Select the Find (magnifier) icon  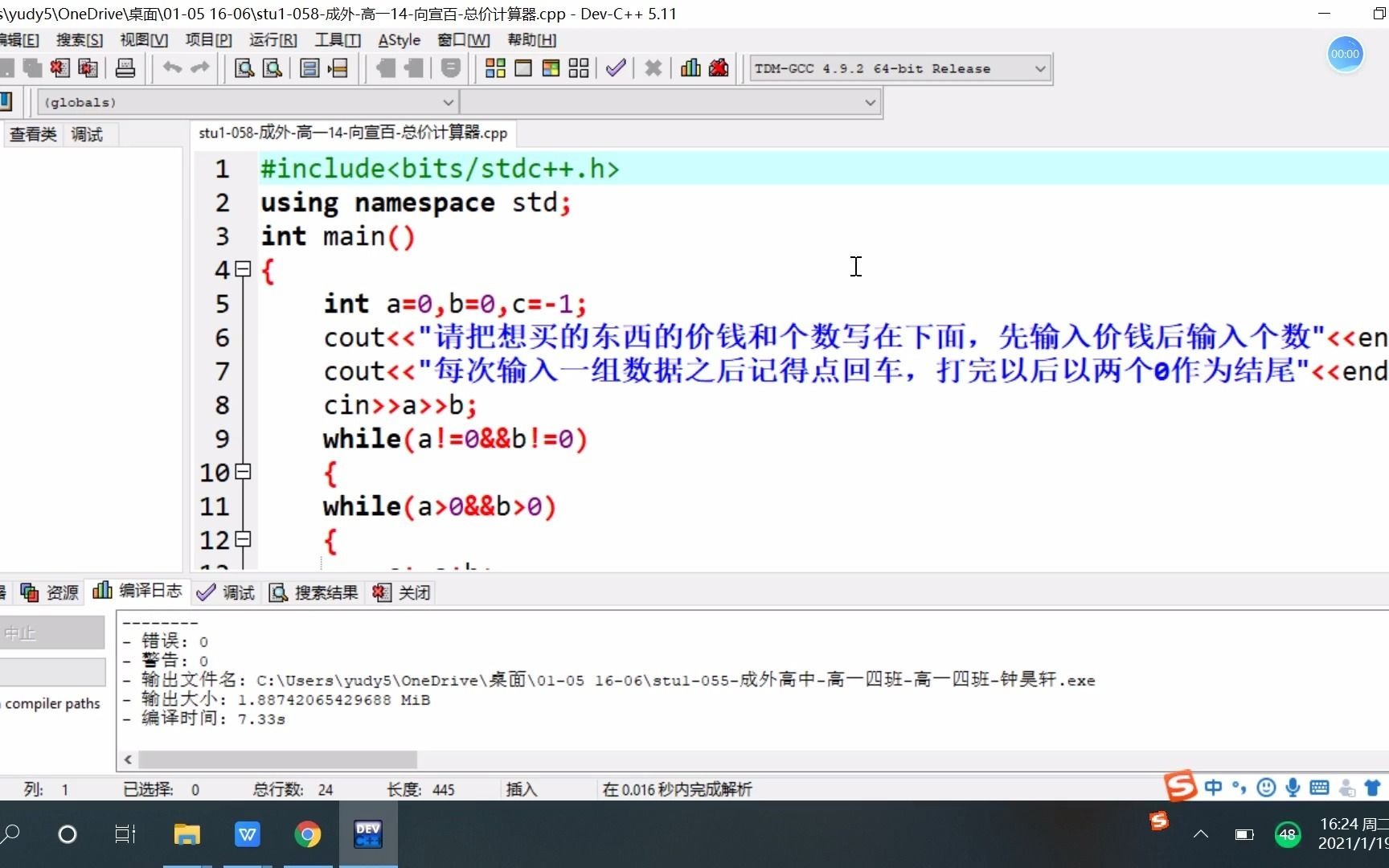click(243, 68)
